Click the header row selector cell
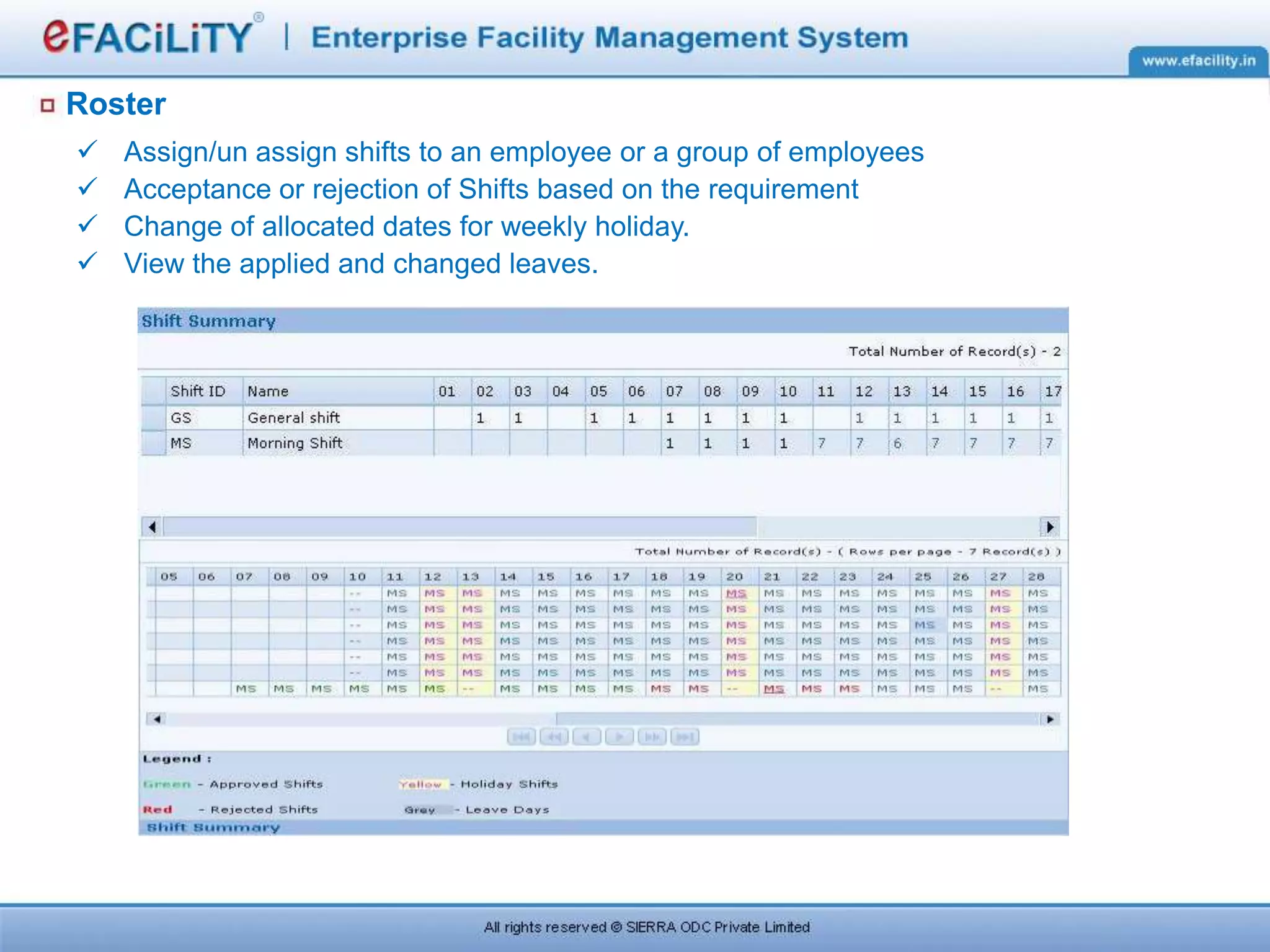The width and height of the screenshot is (1270, 952). (153, 391)
